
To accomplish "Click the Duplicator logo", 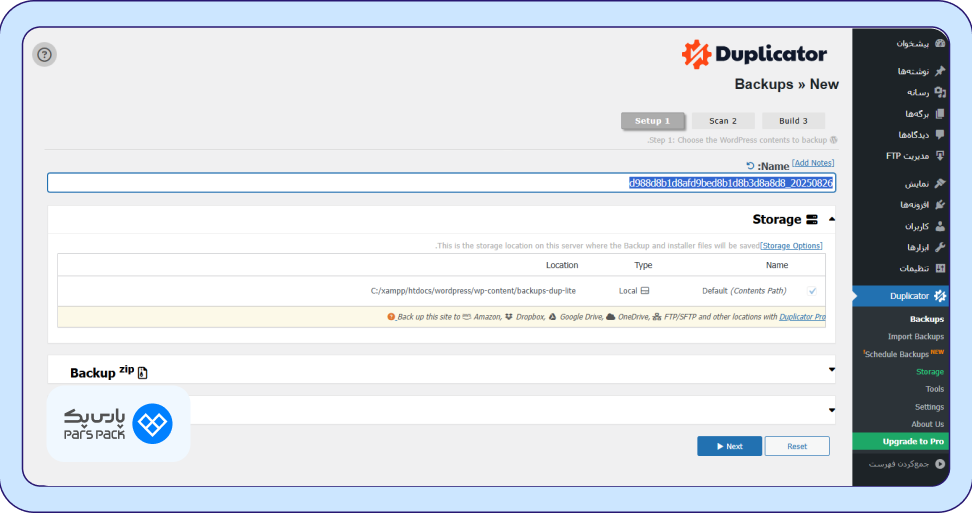I will 754,55.
